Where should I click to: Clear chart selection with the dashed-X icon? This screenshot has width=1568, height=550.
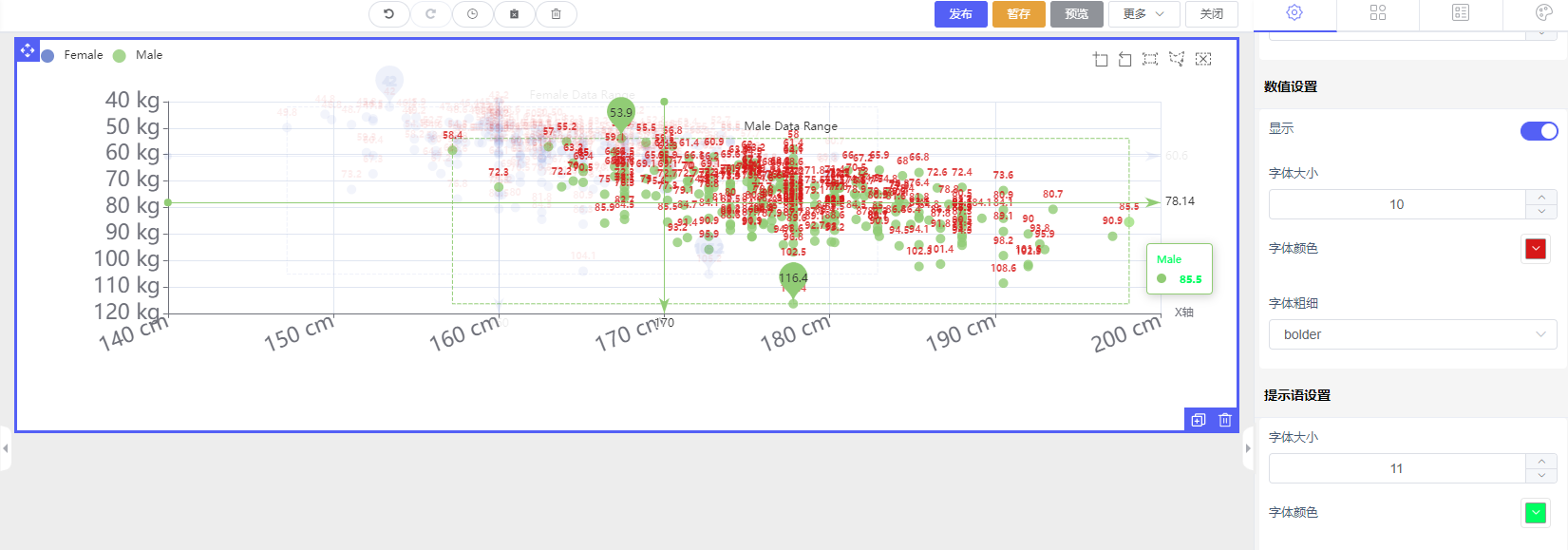(x=1203, y=60)
